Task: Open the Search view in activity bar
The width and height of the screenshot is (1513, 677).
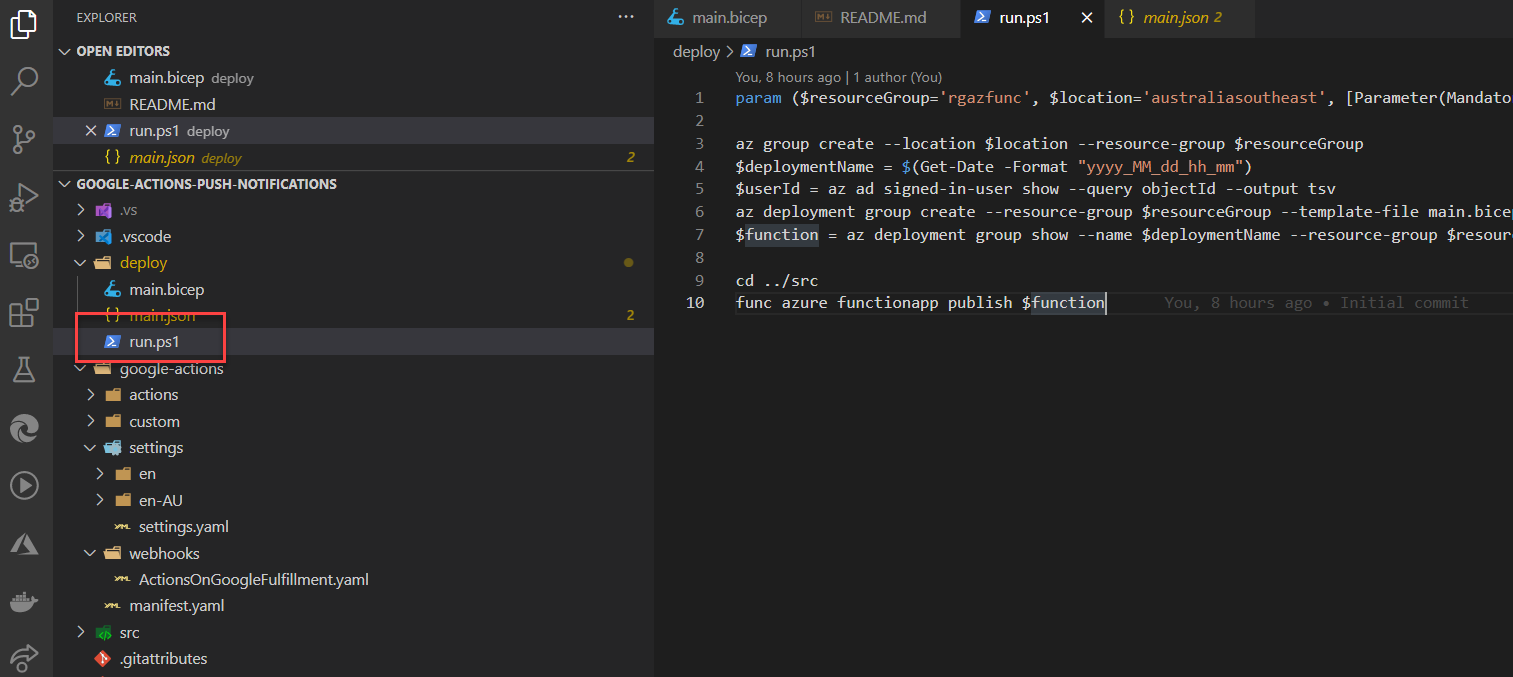Action: 24,81
